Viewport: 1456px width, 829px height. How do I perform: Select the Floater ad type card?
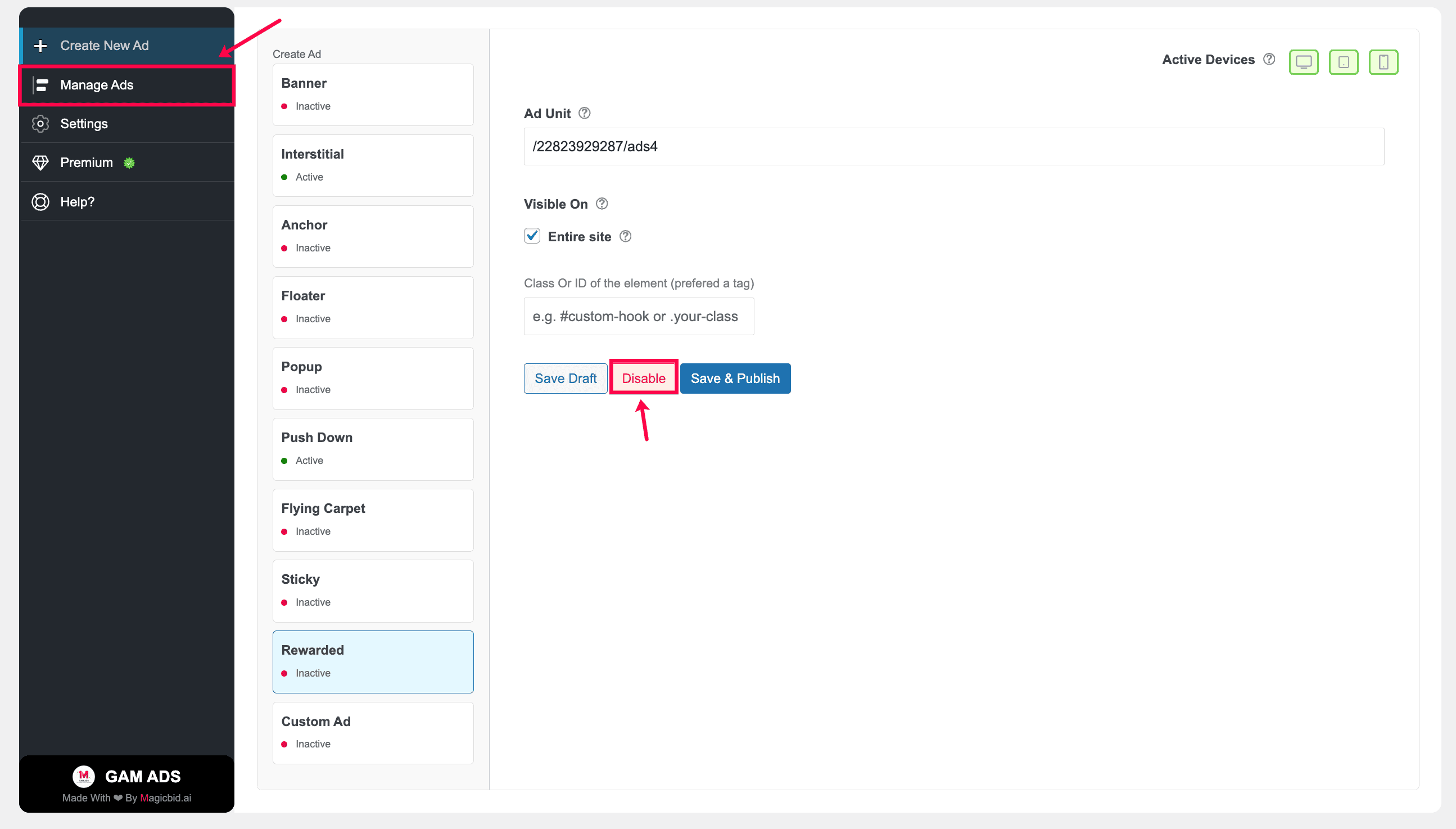pos(373,307)
